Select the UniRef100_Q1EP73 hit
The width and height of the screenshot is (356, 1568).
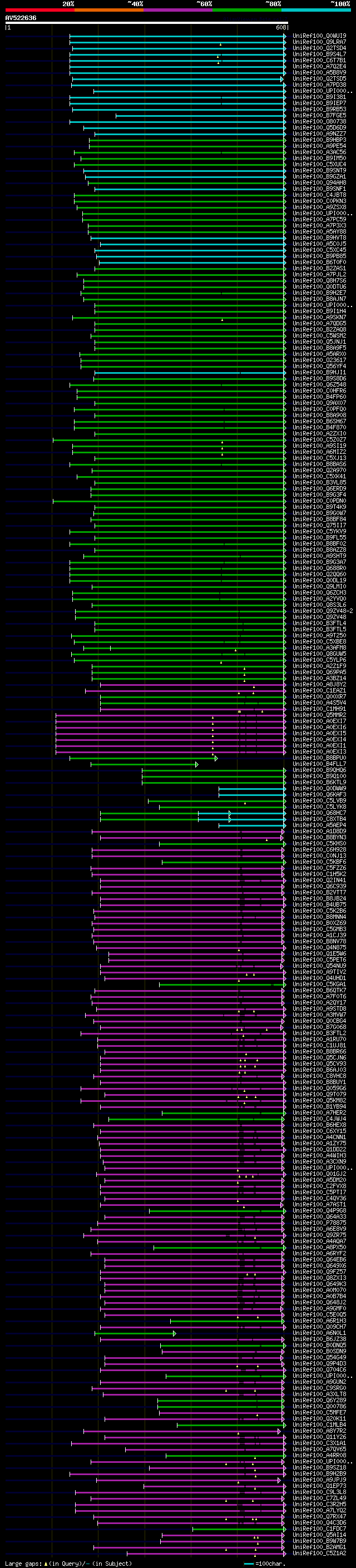pyautogui.click(x=319, y=1486)
